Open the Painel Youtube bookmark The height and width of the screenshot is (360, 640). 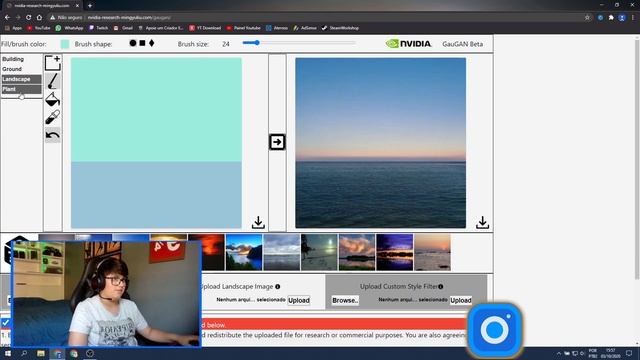(244, 28)
